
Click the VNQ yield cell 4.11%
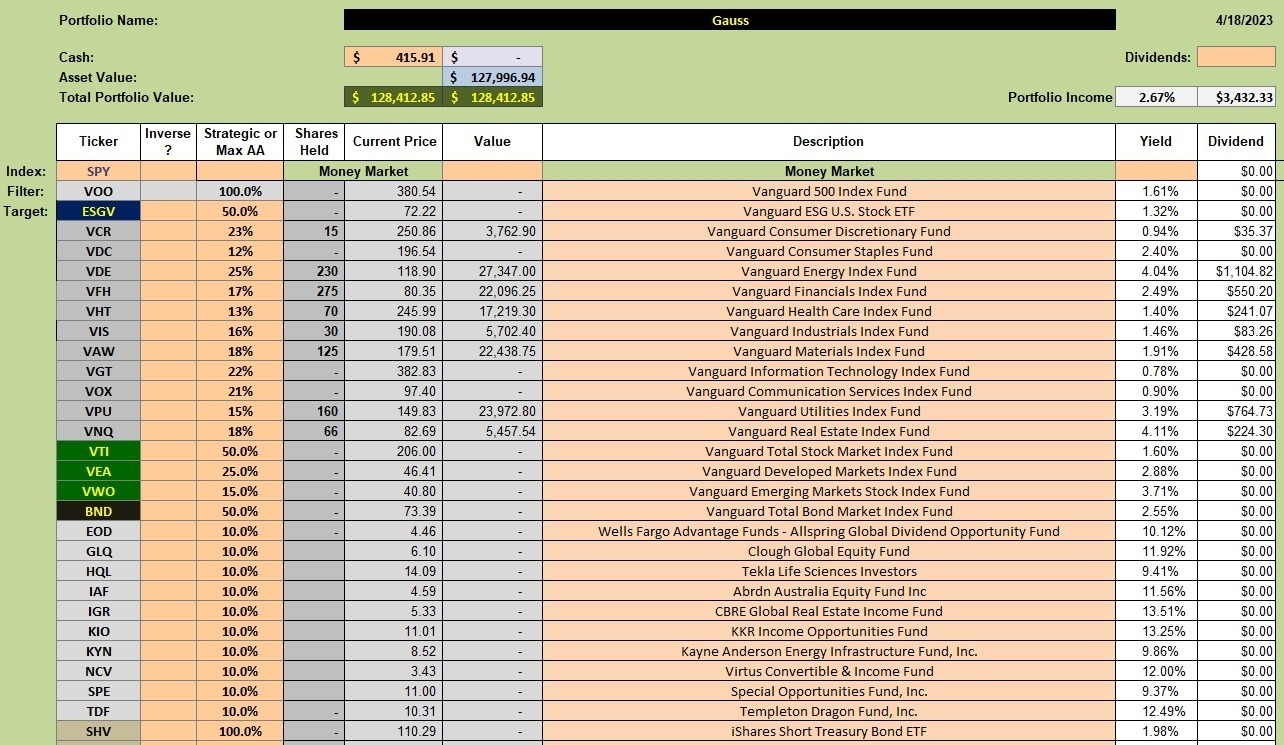point(1155,431)
